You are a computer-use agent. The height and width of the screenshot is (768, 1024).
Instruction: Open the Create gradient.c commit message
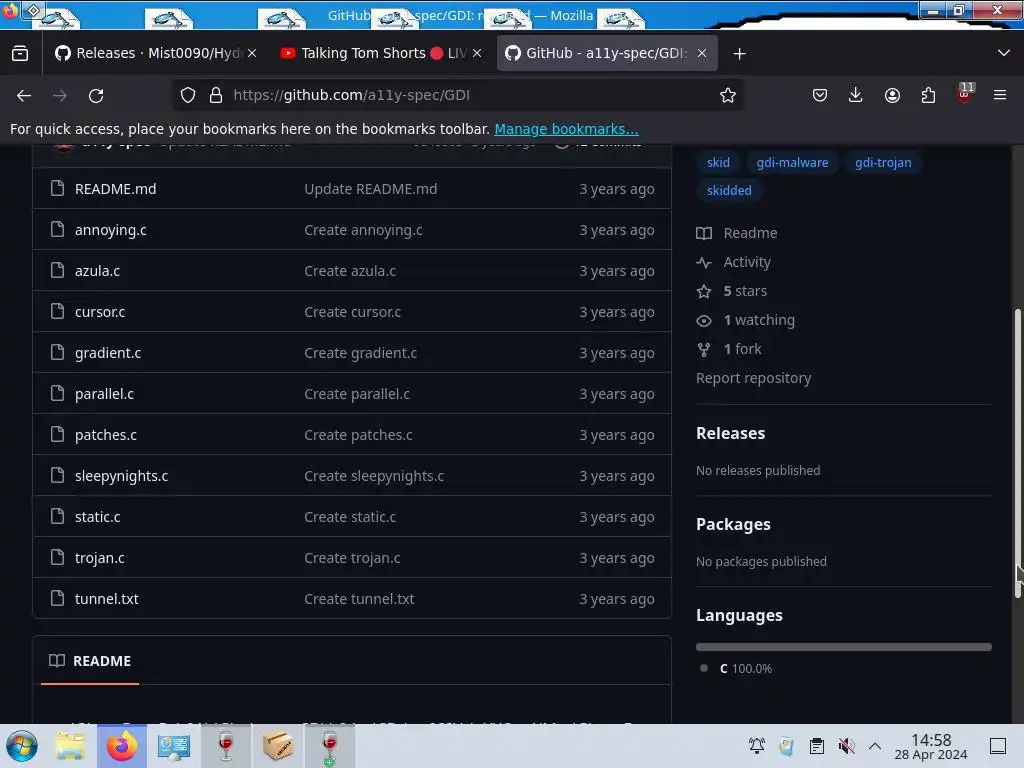click(360, 353)
